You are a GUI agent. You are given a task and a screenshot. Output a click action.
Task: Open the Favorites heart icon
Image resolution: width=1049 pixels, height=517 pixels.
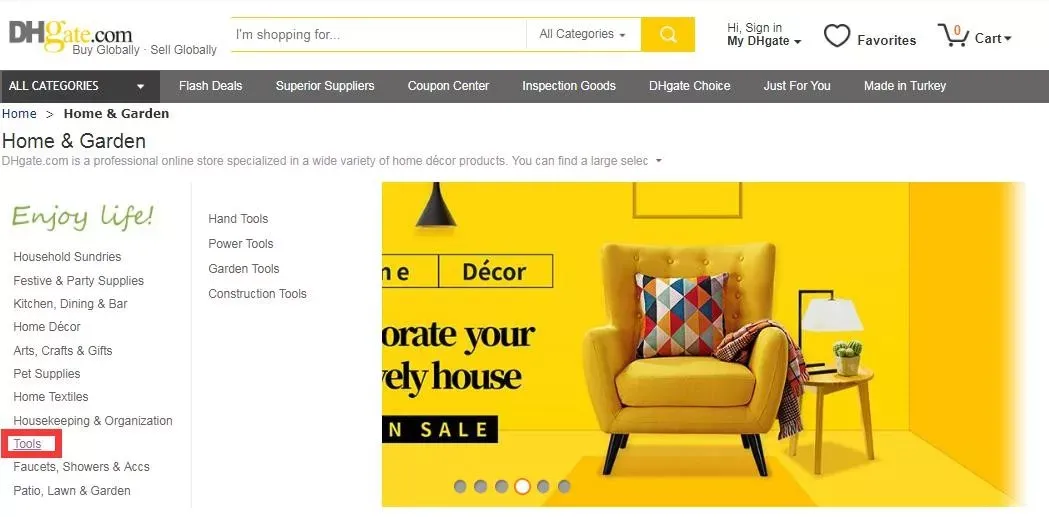click(836, 35)
